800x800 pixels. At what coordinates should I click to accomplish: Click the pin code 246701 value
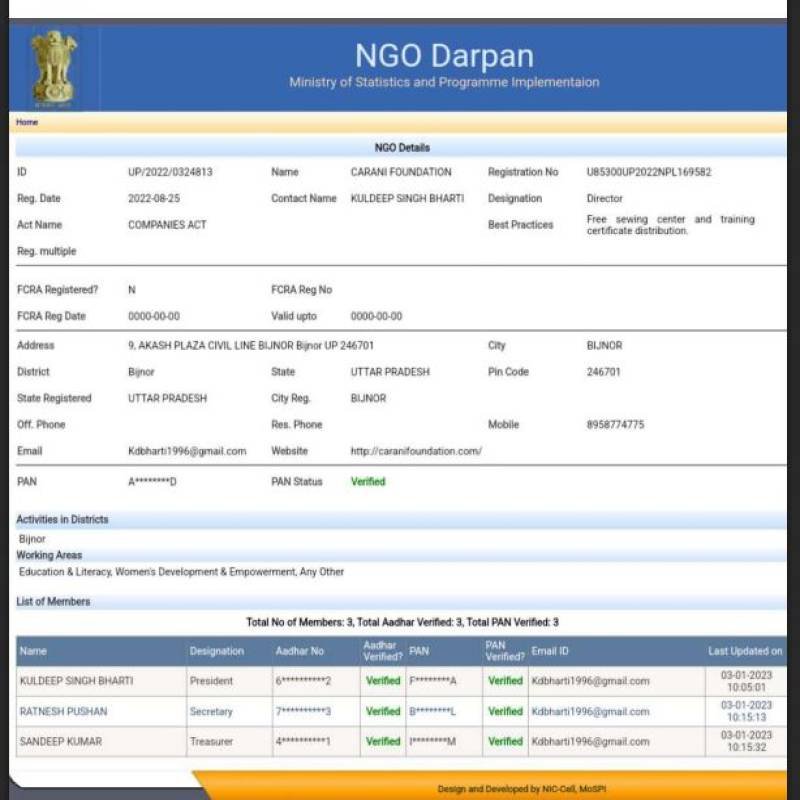(603, 372)
